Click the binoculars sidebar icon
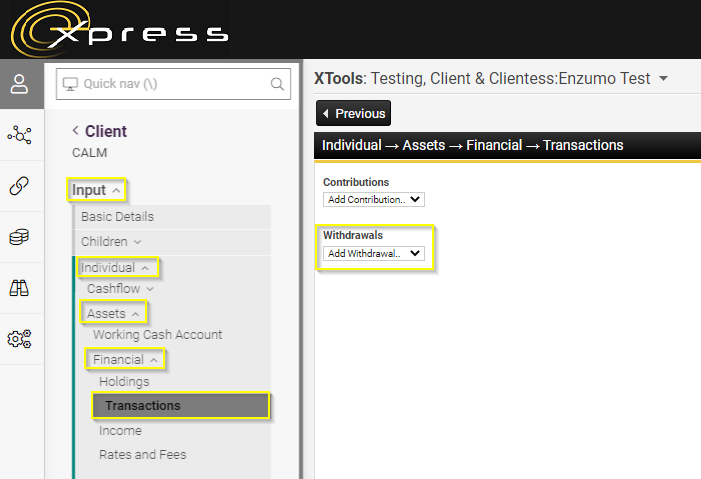This screenshot has height=479, width=701. coord(20,288)
